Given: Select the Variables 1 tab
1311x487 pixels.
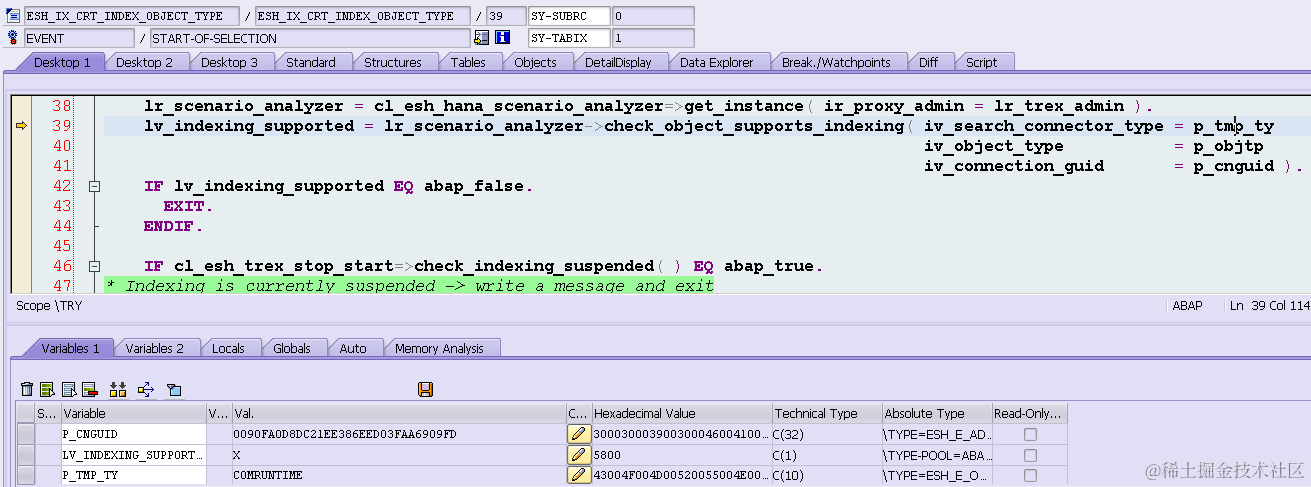Looking at the screenshot, I should [69, 348].
